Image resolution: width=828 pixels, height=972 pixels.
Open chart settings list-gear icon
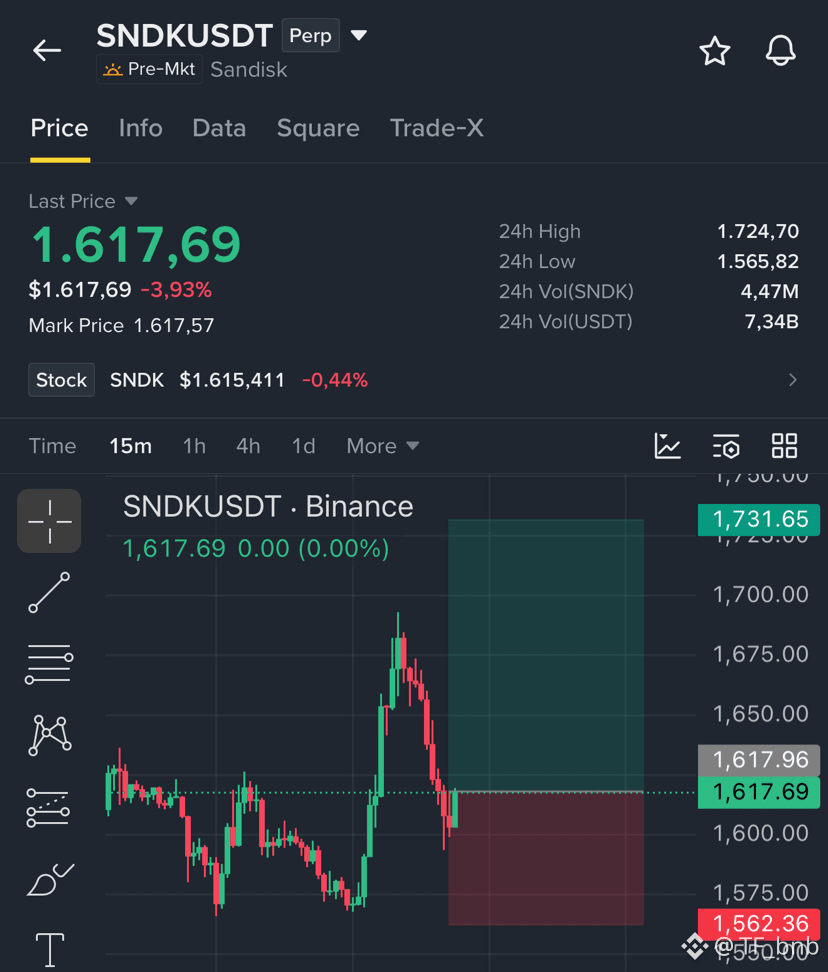tap(726, 446)
